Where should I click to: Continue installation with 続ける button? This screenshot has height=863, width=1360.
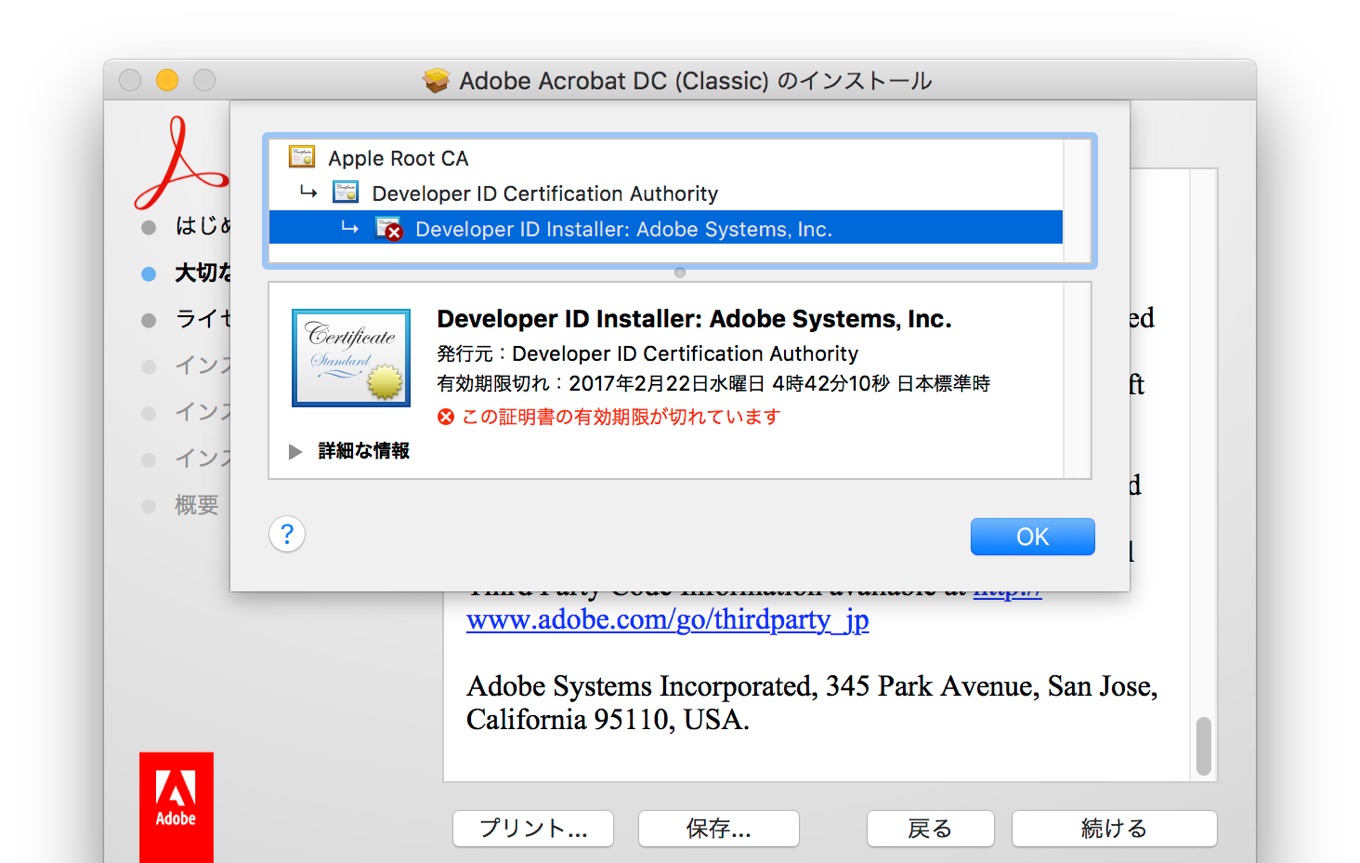1114,829
